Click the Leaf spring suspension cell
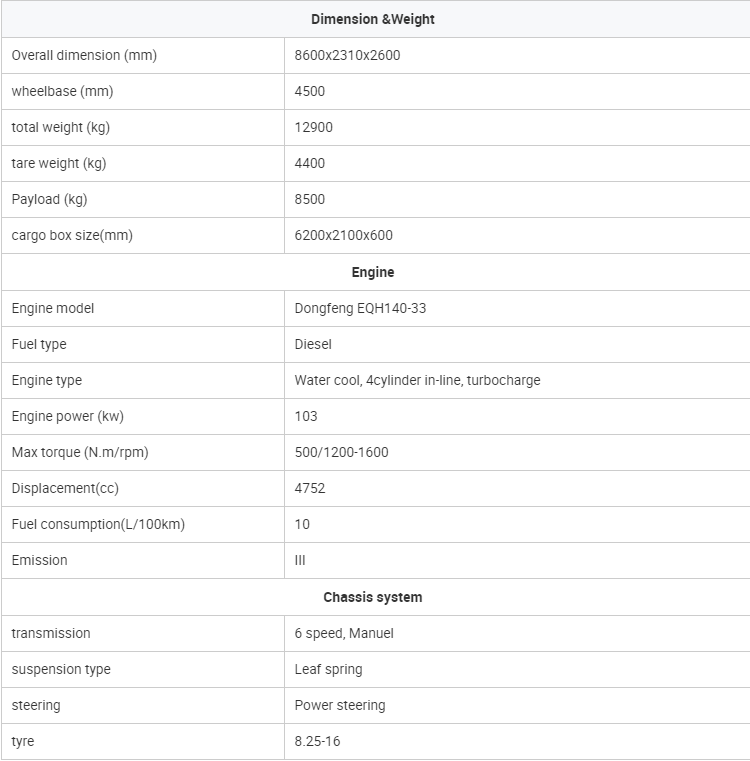The width and height of the screenshot is (750, 761). [517, 669]
